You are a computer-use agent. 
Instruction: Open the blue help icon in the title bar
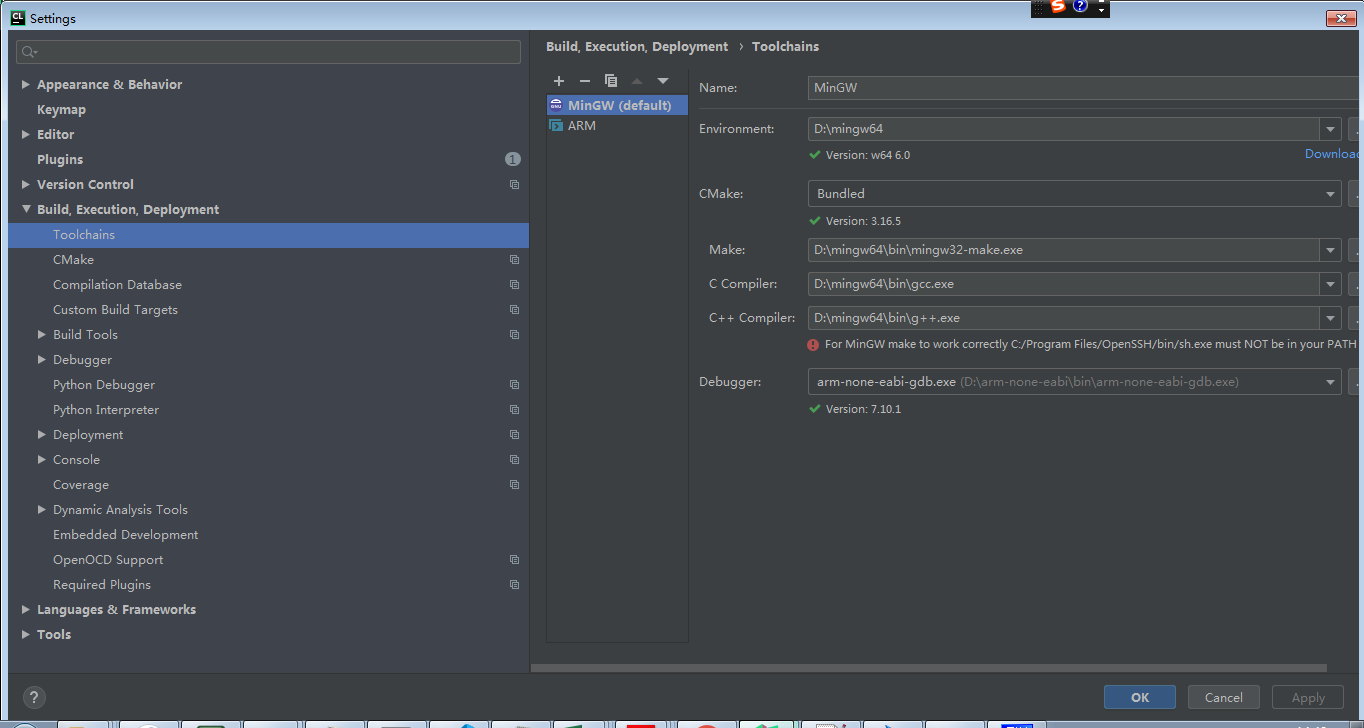pyautogui.click(x=1080, y=7)
